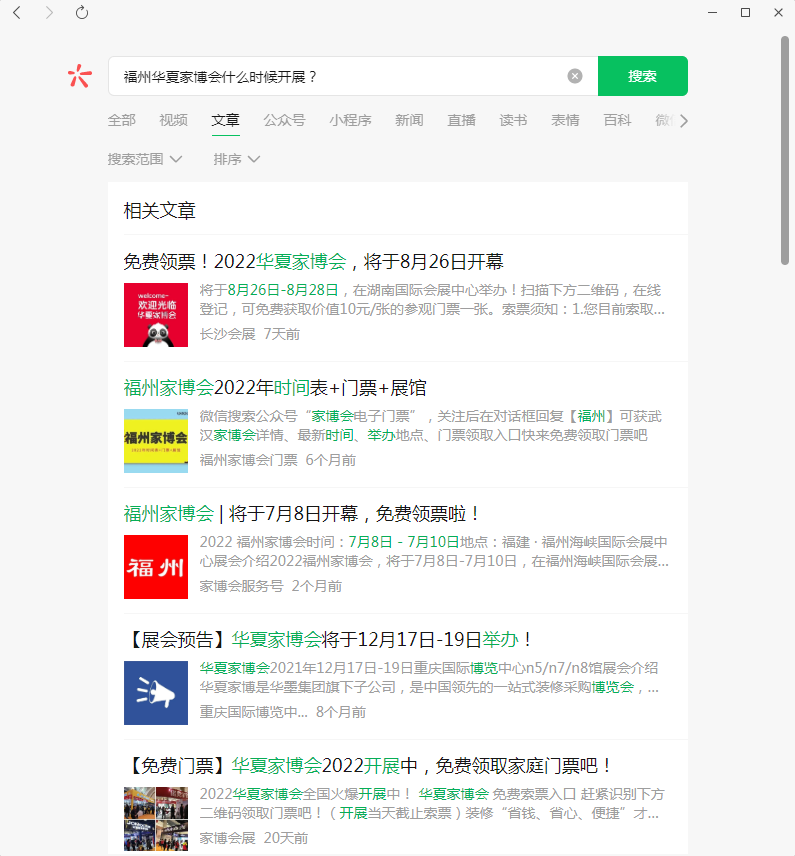Click the 7天前 timestamp

(x=282, y=334)
